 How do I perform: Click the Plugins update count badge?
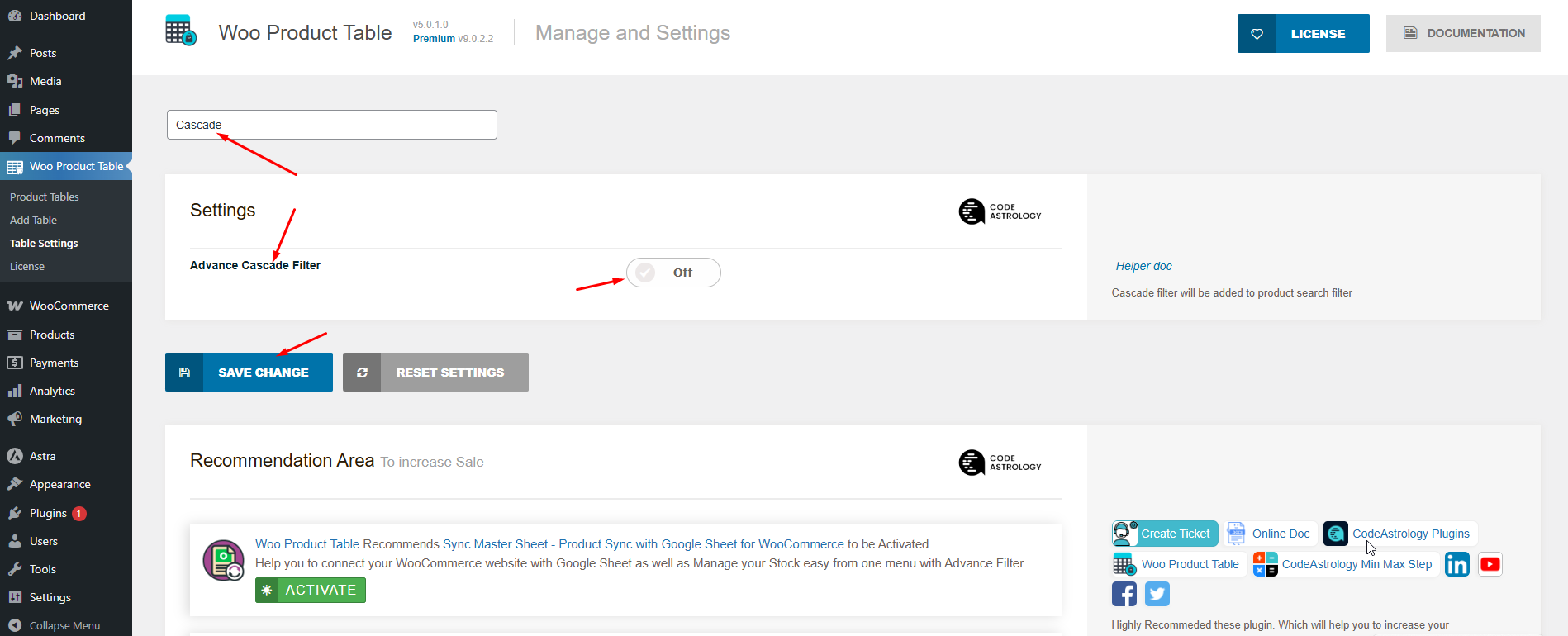[x=79, y=514]
